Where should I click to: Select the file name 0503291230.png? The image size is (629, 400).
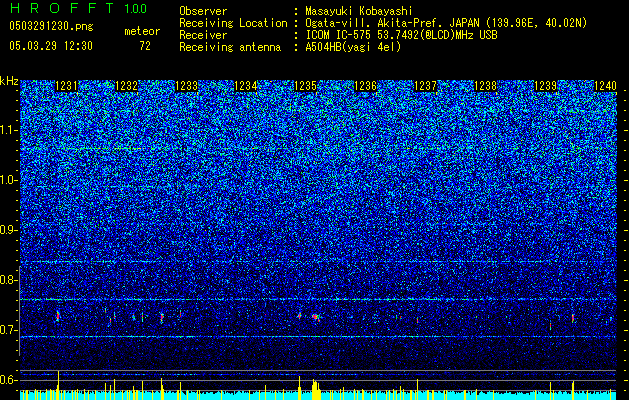[51, 27]
